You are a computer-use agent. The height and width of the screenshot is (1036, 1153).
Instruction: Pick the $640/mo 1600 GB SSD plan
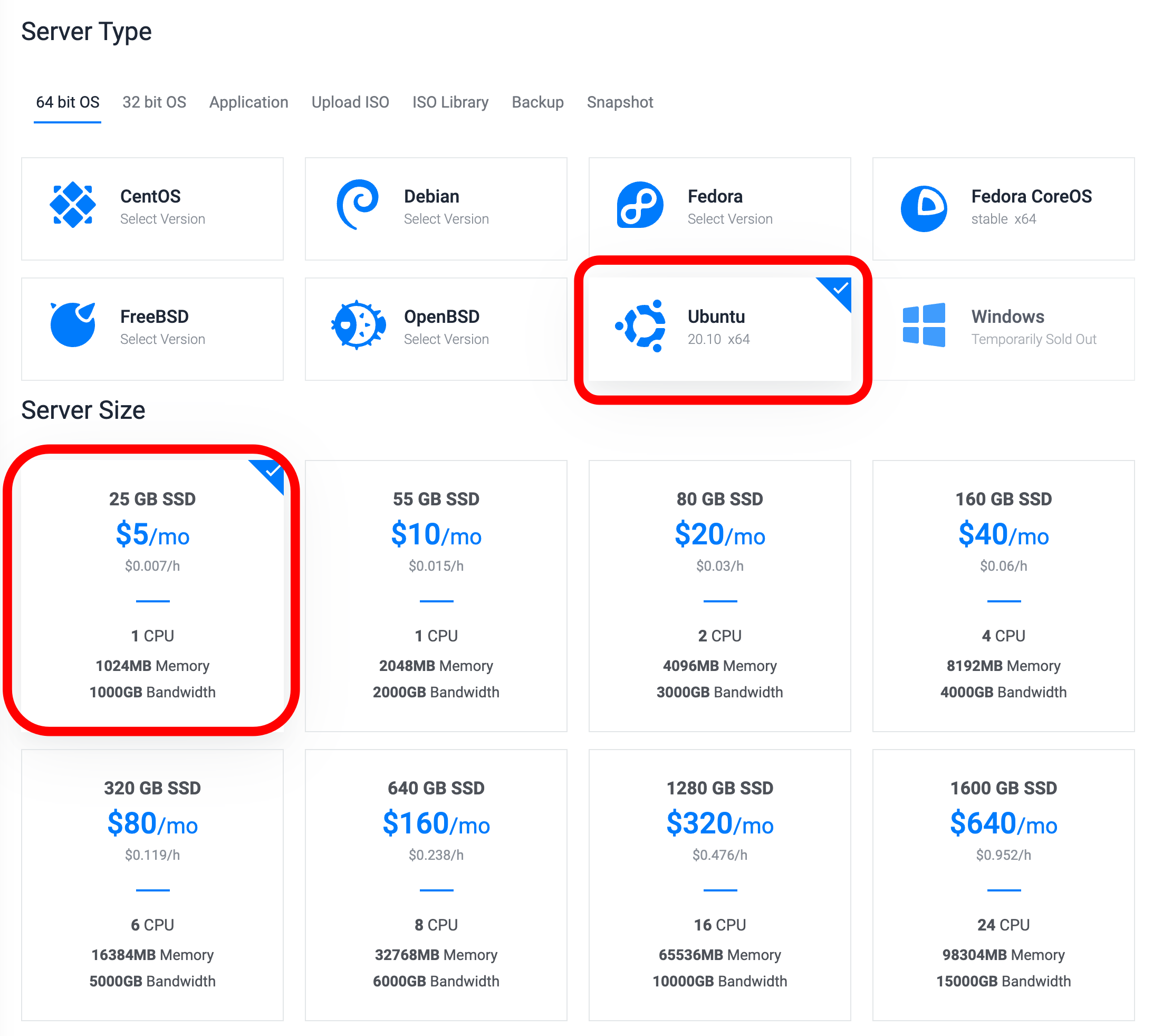click(1003, 884)
